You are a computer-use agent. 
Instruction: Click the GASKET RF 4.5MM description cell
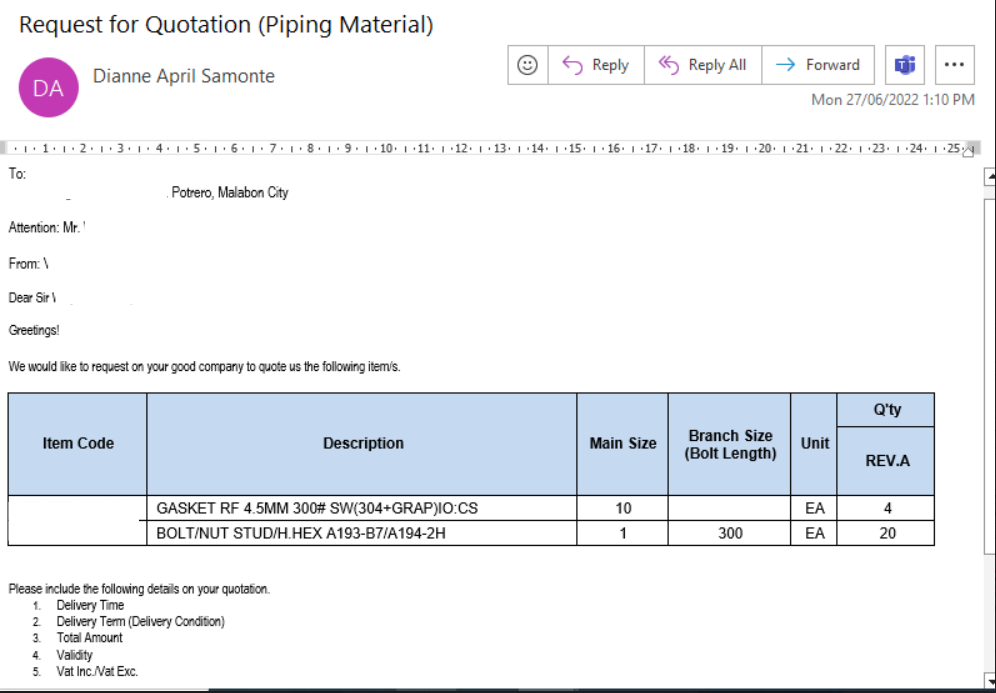(318, 508)
